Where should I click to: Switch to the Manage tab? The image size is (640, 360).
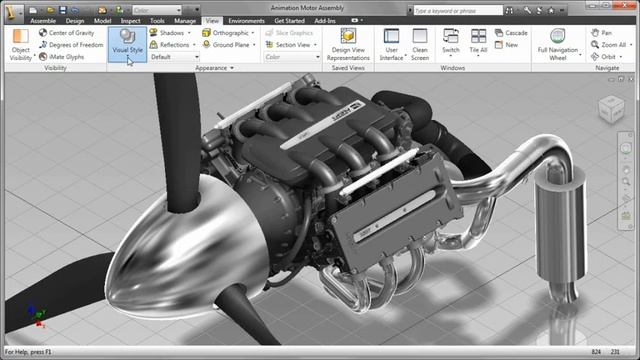click(185, 21)
